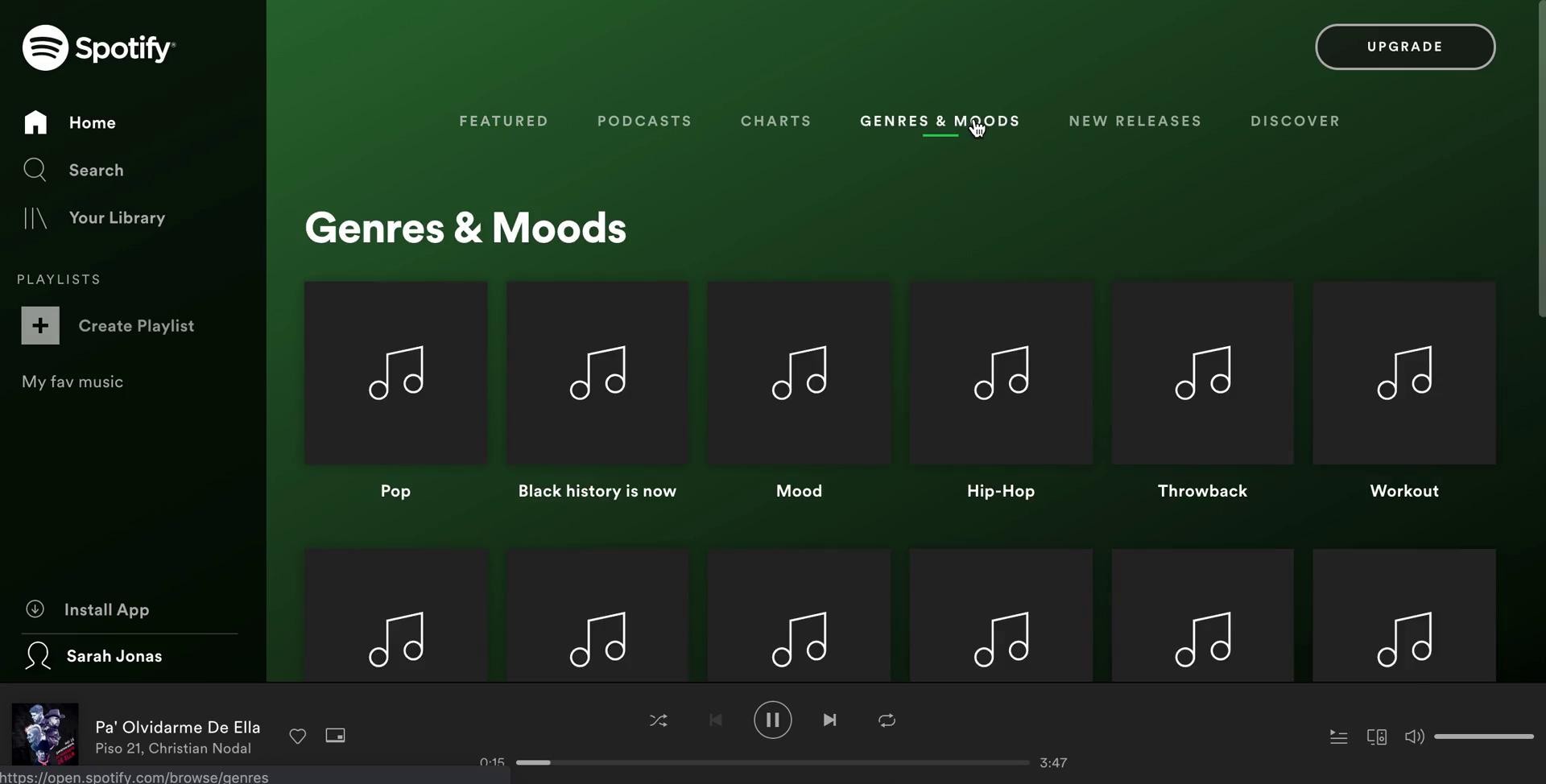Screen dimensions: 1546x784
Task: Switch to the Podcasts tab
Action: [644, 121]
